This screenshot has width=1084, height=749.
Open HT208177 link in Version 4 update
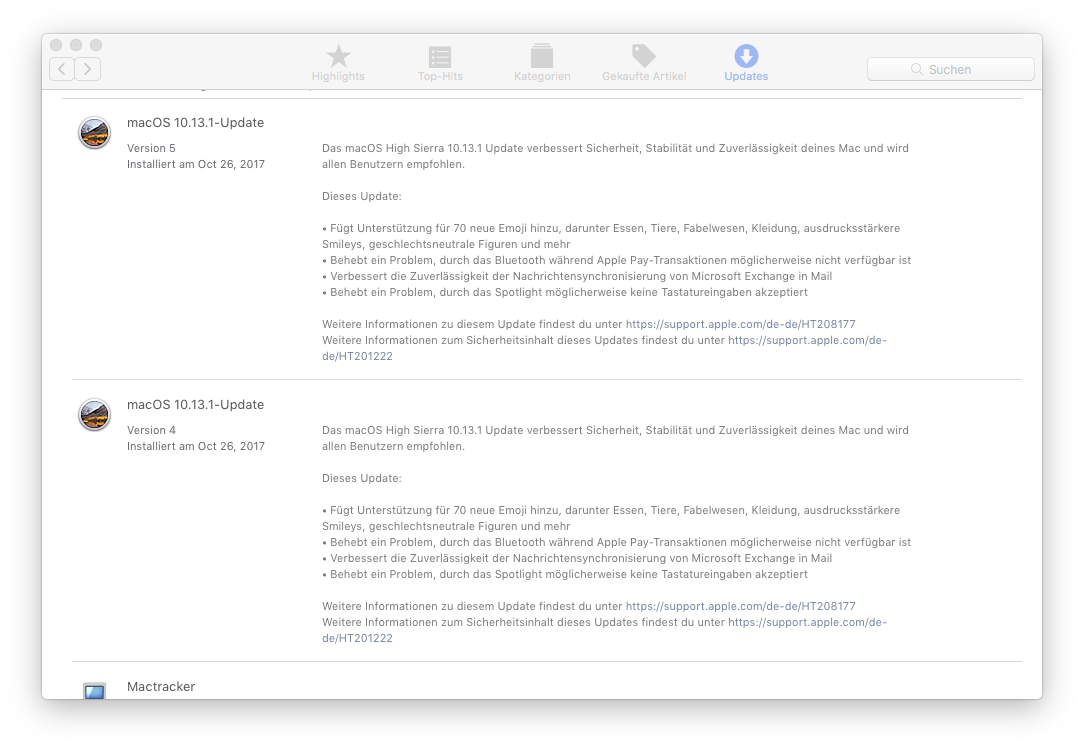click(x=740, y=607)
